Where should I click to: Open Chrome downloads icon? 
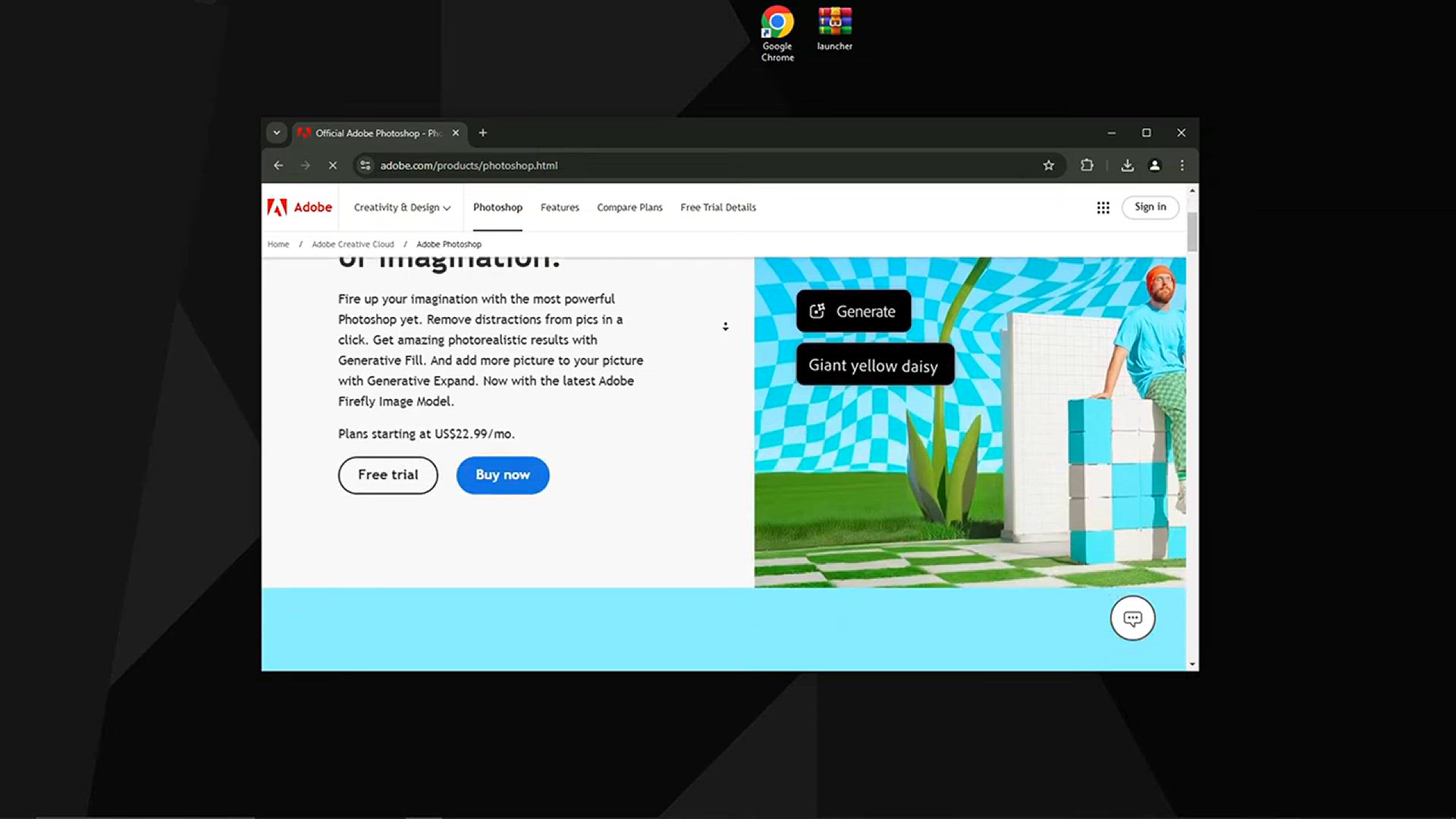tap(1128, 165)
